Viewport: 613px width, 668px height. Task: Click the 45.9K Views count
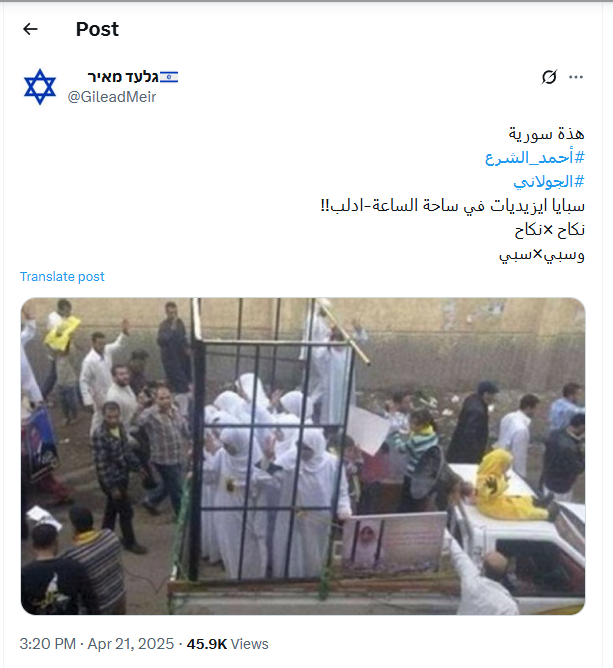[x=227, y=643]
